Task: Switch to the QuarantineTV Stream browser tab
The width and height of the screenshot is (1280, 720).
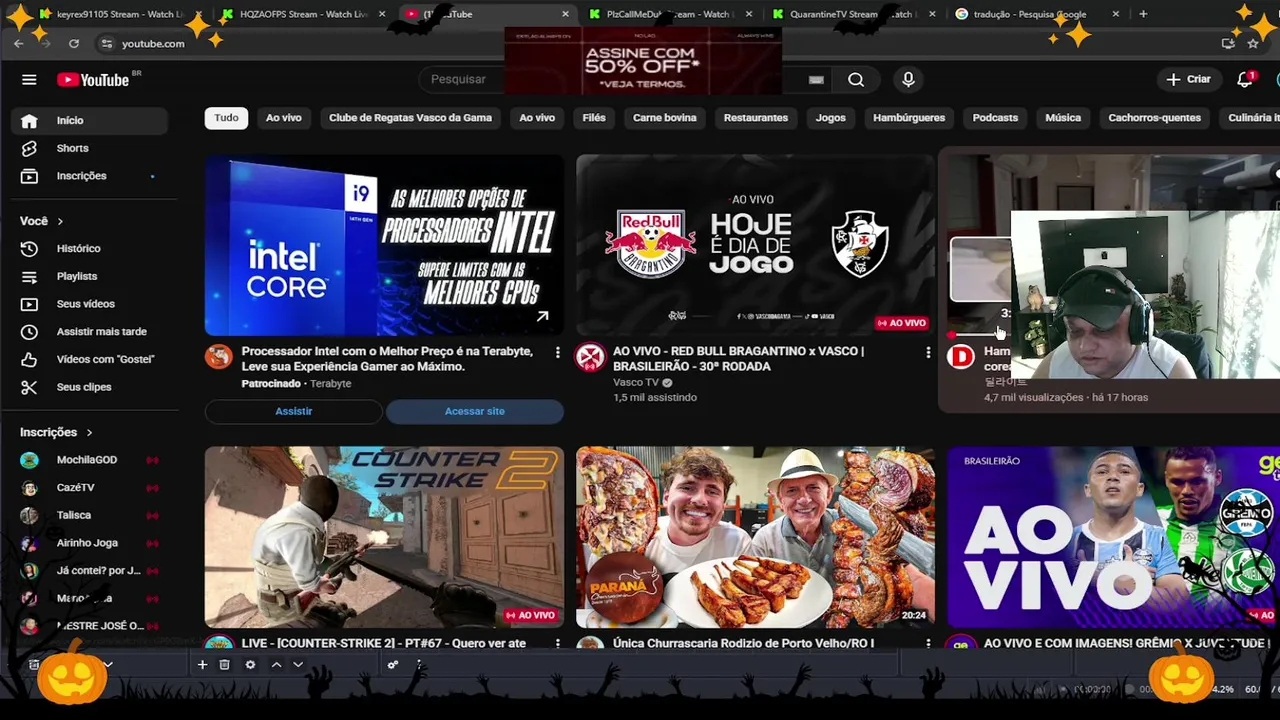Action: [x=852, y=14]
